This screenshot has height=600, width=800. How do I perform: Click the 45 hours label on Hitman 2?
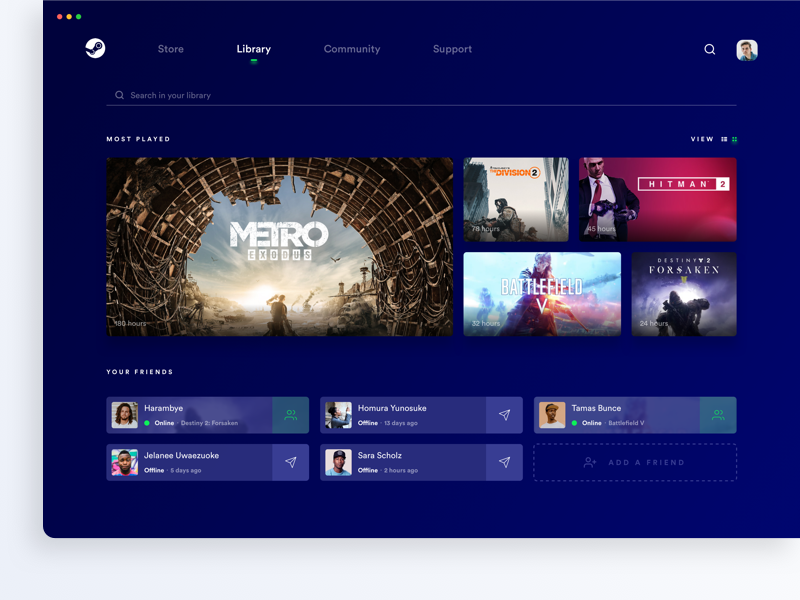601,229
